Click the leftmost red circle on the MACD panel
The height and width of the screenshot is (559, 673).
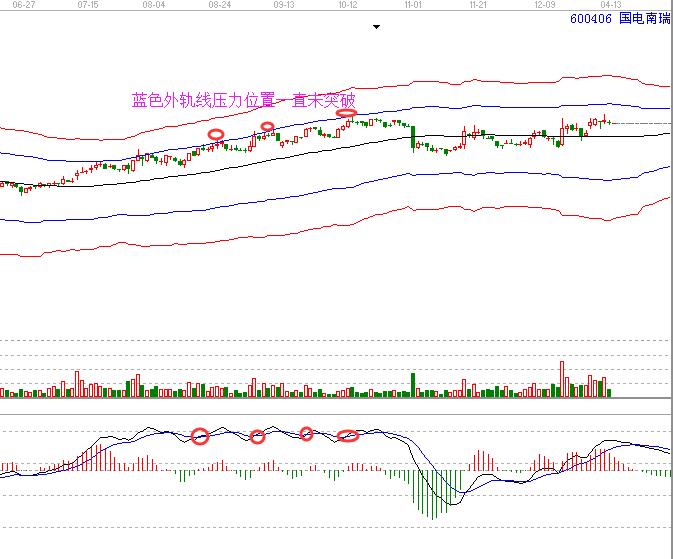[x=199, y=436]
